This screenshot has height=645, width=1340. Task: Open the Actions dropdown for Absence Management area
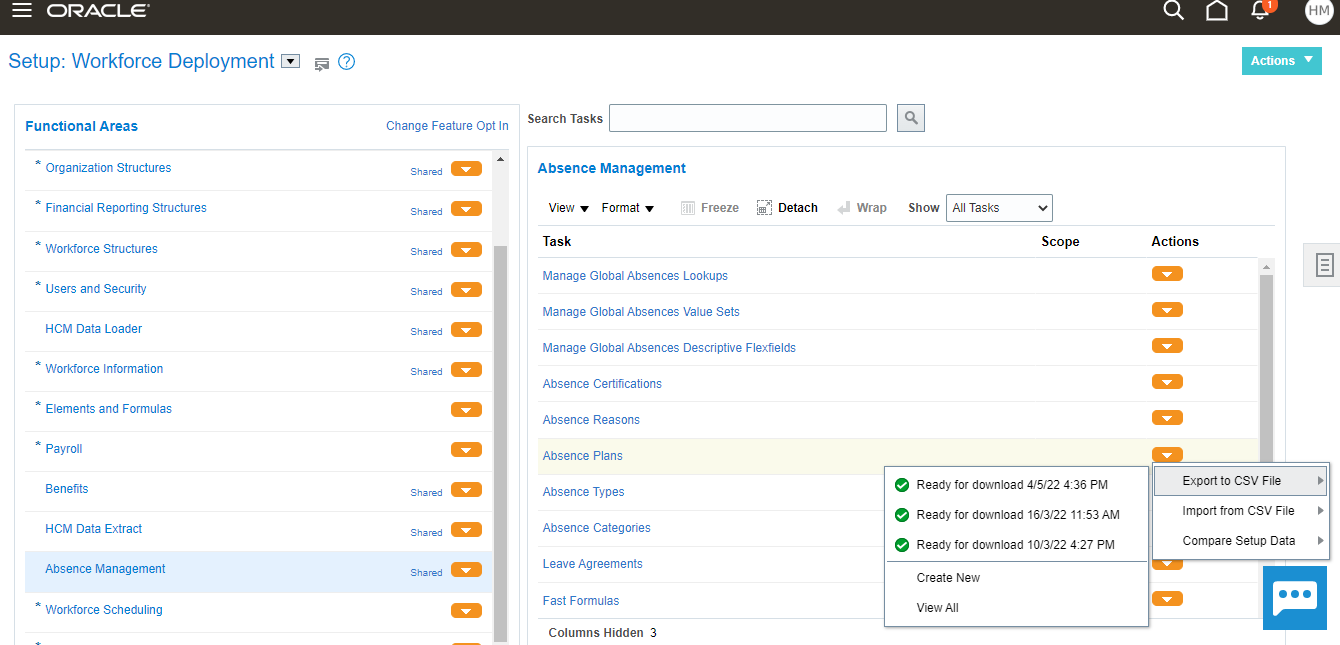466,570
